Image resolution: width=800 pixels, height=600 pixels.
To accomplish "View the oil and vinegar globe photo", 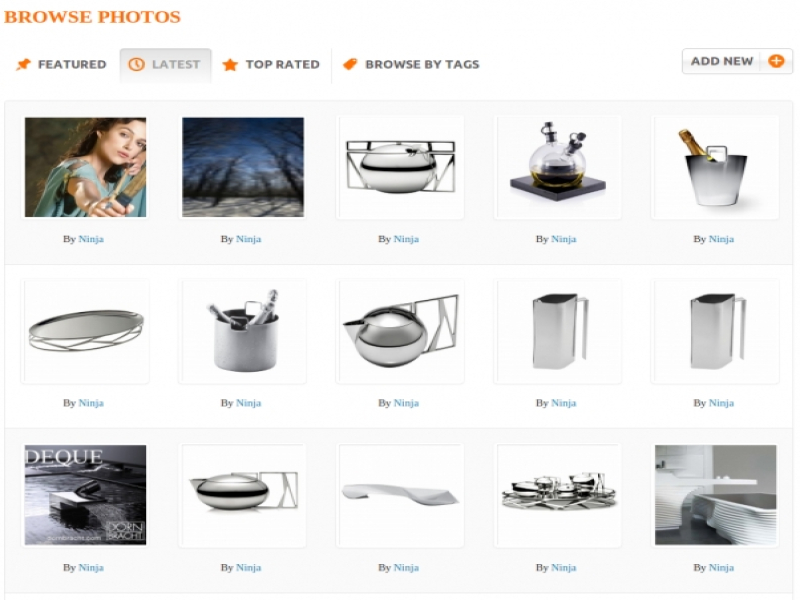I will [x=558, y=167].
